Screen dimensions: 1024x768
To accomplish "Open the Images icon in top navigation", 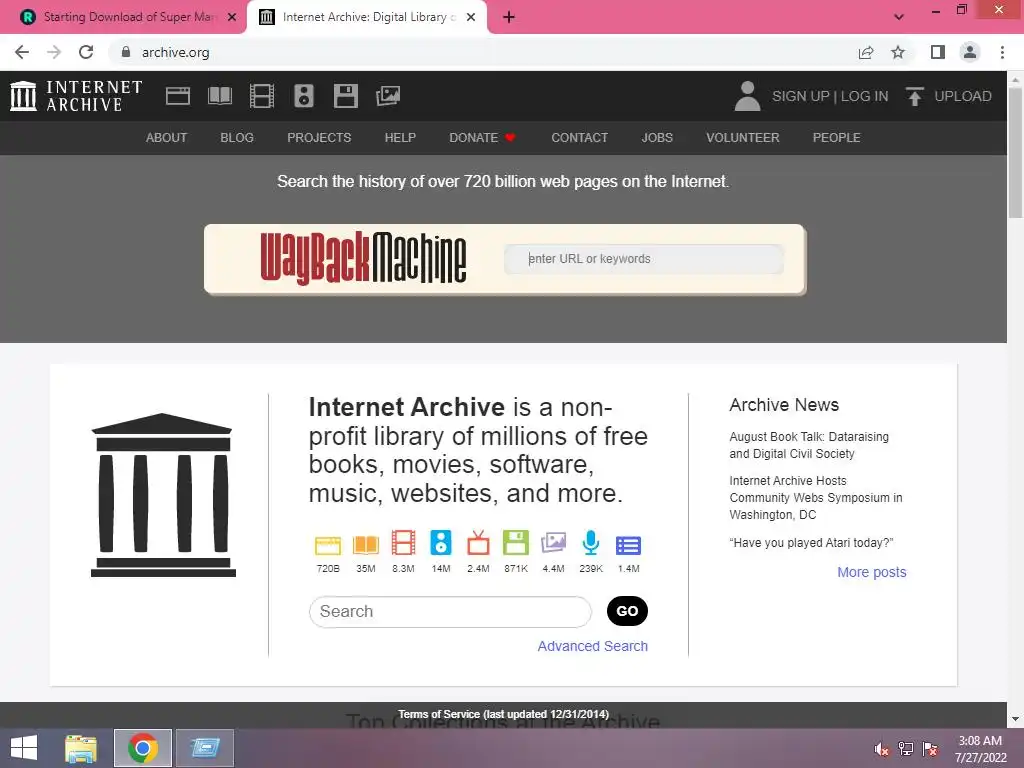I will coord(388,96).
